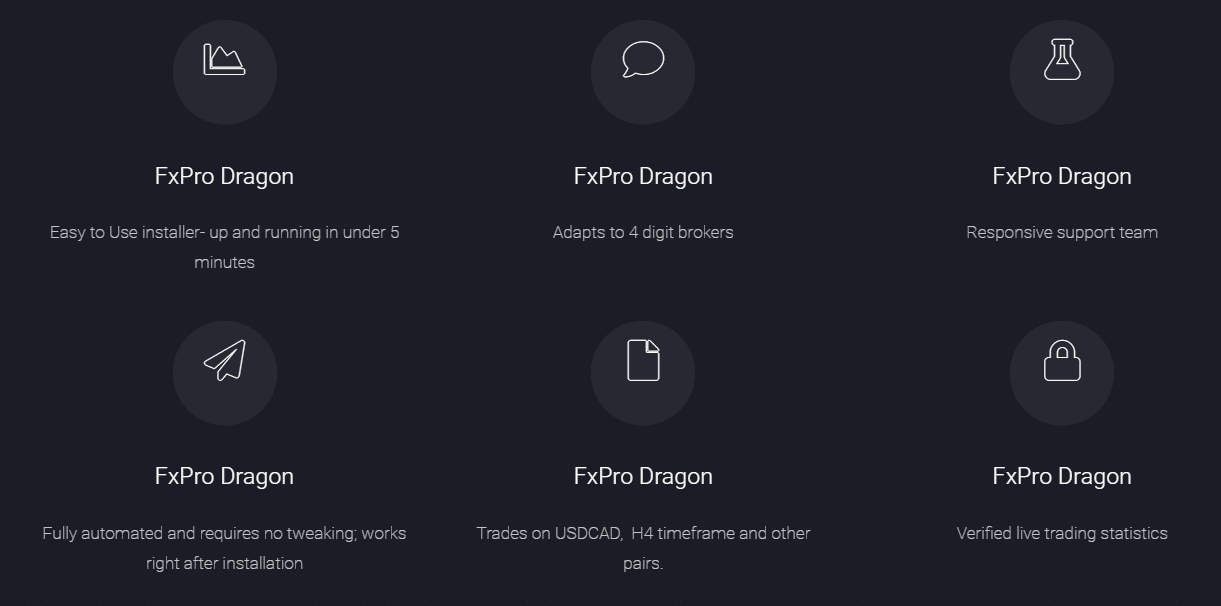Screen dimensions: 1221x606
Task: Click the fully automated description text
Action: pos(224,548)
